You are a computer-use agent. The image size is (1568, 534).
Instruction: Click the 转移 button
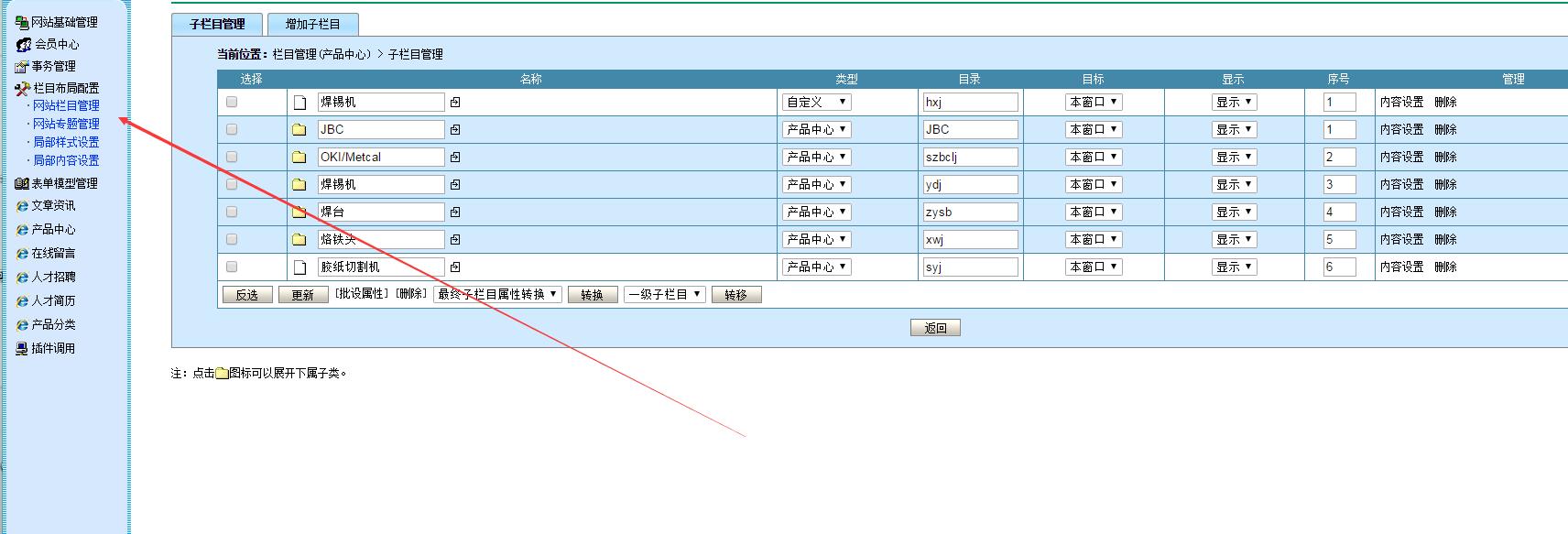pyautogui.click(x=736, y=295)
